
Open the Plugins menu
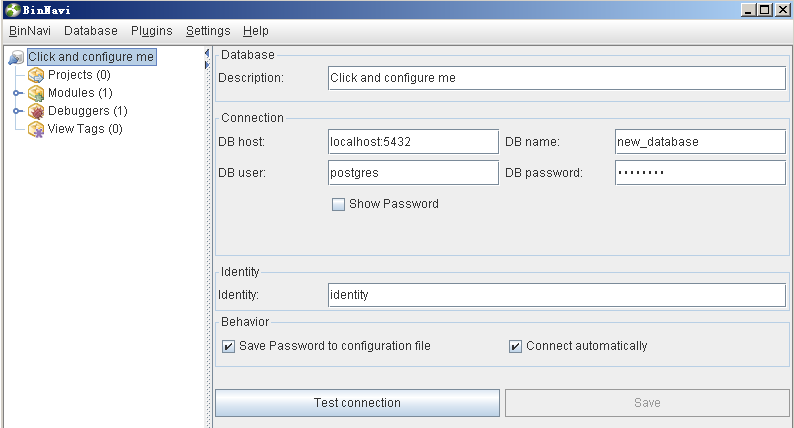click(151, 31)
